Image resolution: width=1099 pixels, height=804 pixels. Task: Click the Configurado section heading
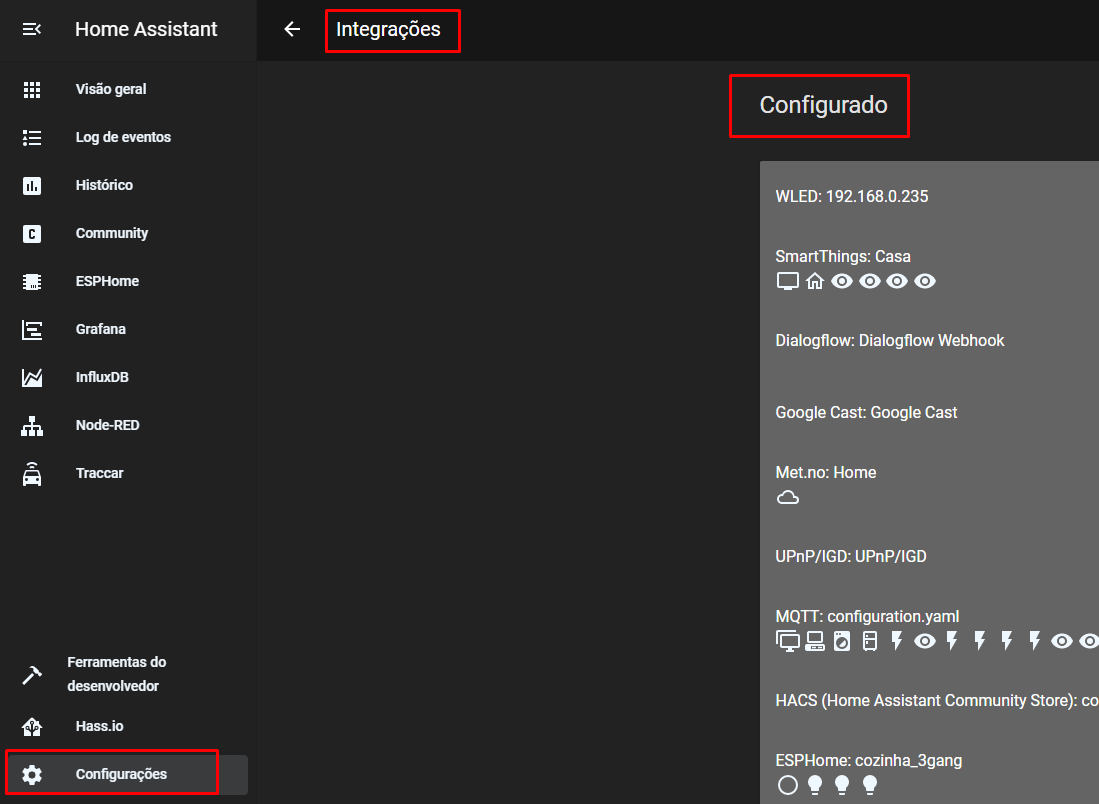point(824,105)
